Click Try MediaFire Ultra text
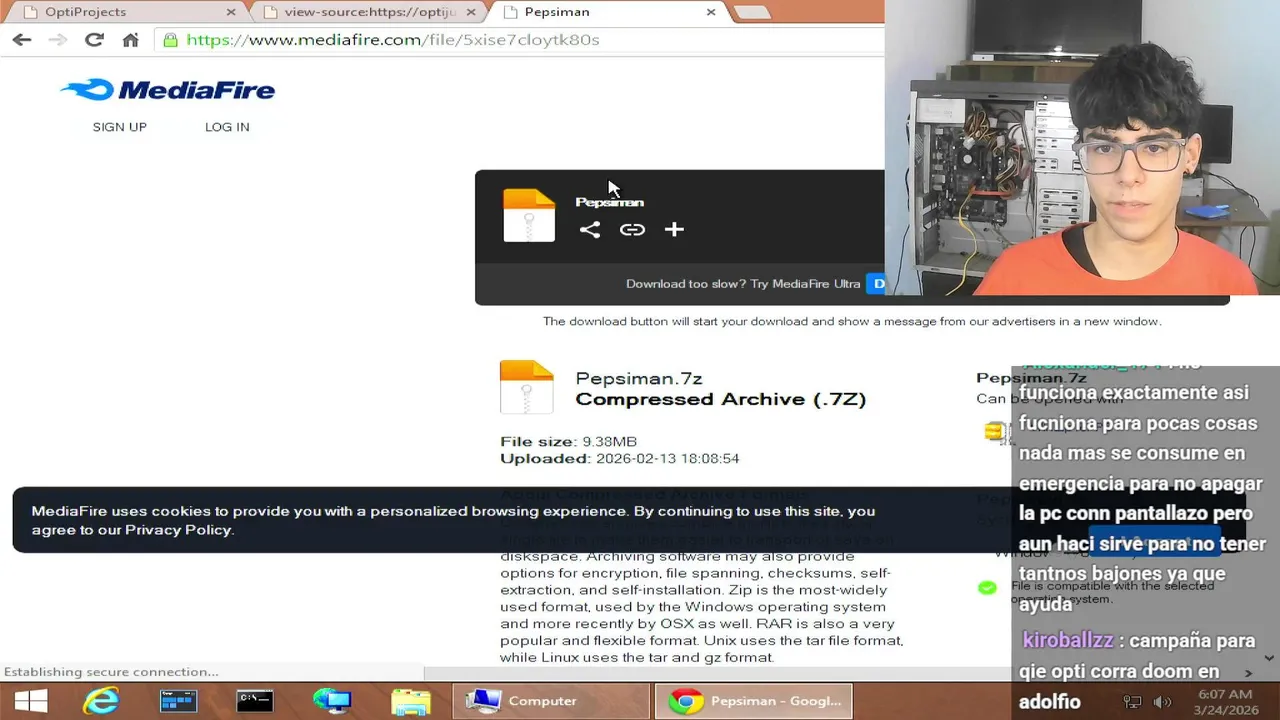Screen dimensions: 1280x720 [806, 284]
